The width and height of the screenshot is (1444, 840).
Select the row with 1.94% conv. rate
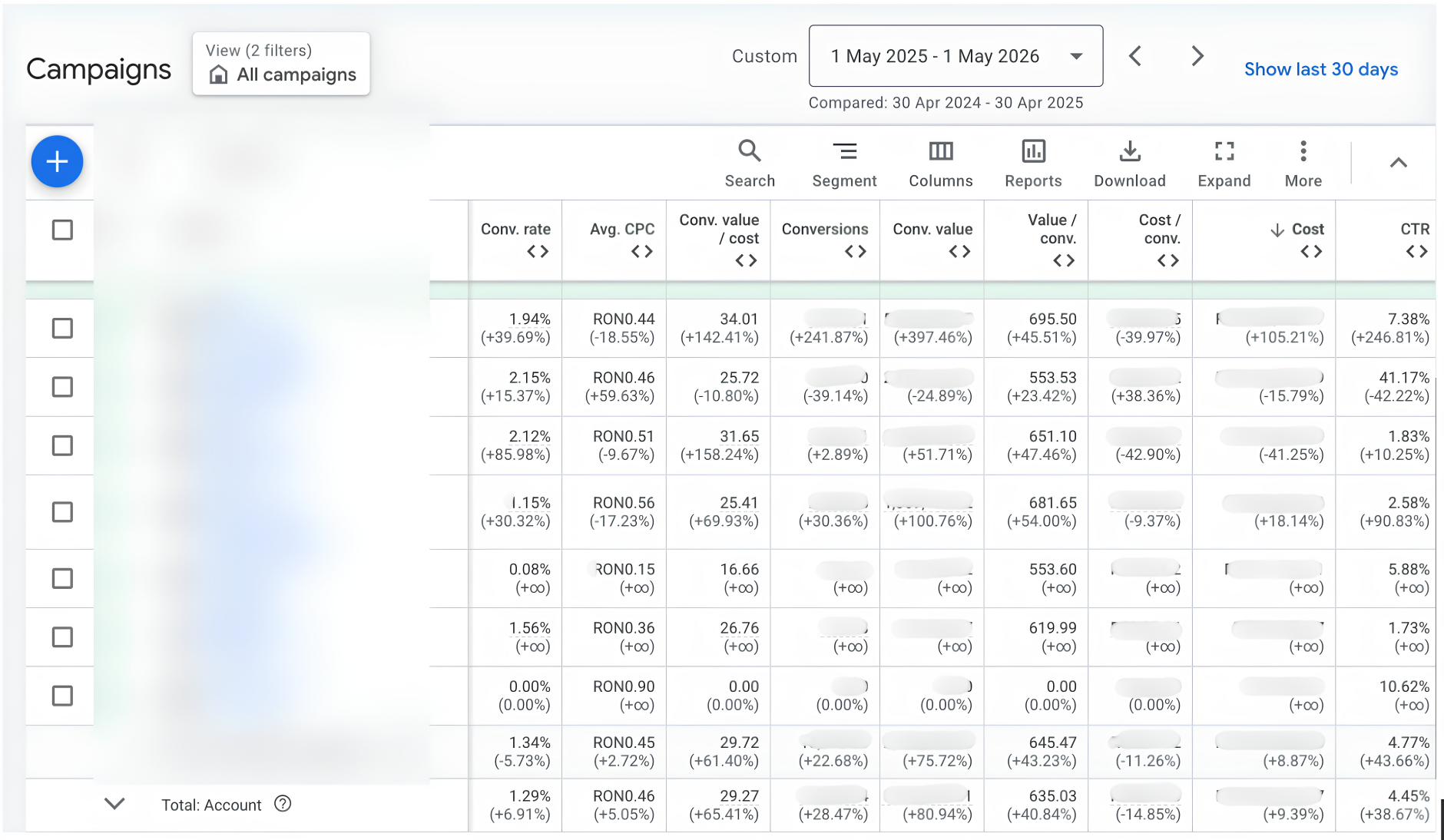coord(62,328)
